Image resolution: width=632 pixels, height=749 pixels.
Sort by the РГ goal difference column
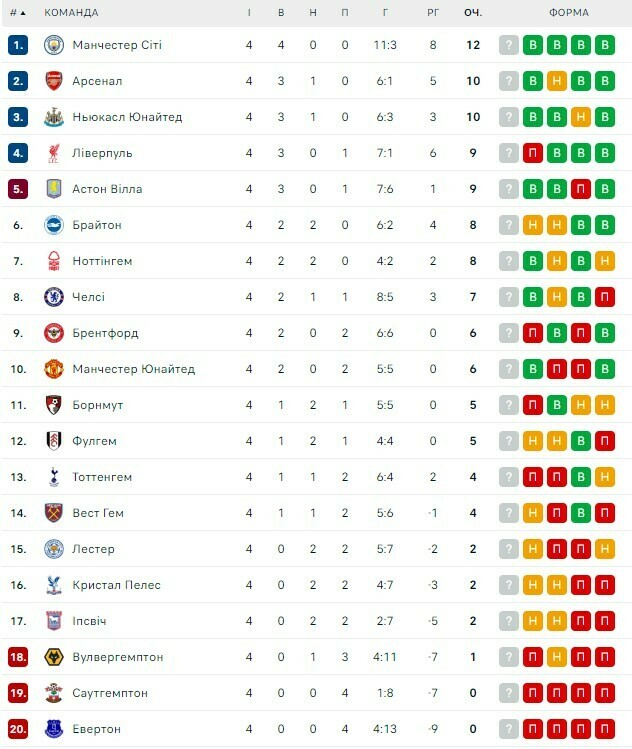[x=433, y=13]
